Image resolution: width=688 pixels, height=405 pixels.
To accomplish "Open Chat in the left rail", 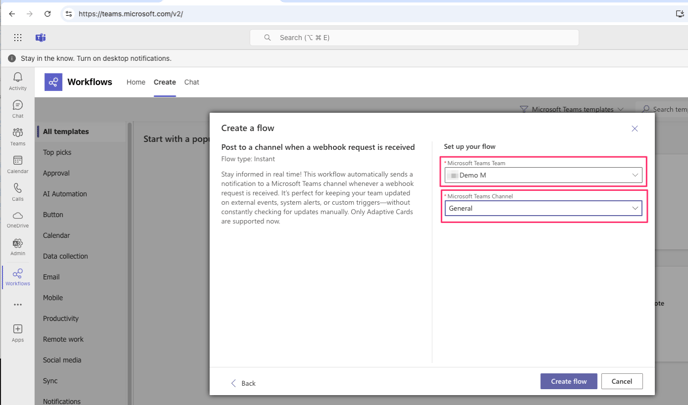I will (x=18, y=106).
